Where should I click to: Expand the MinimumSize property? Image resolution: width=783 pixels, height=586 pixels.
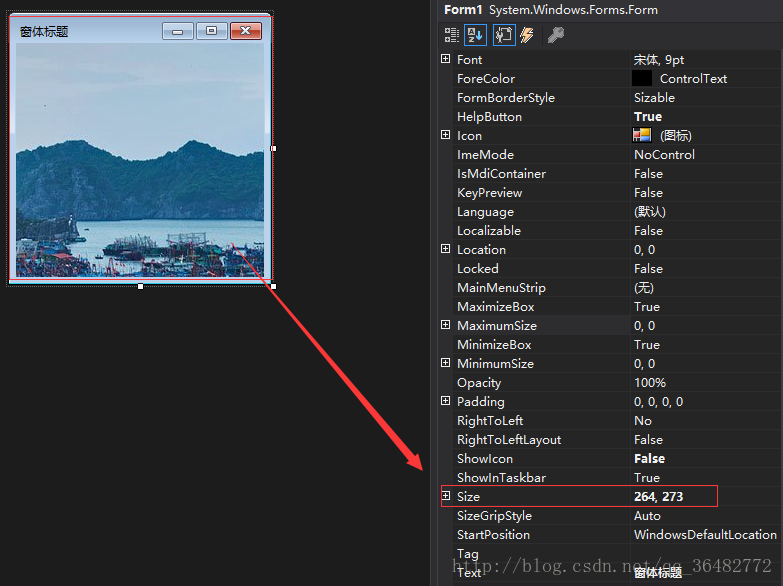445,363
